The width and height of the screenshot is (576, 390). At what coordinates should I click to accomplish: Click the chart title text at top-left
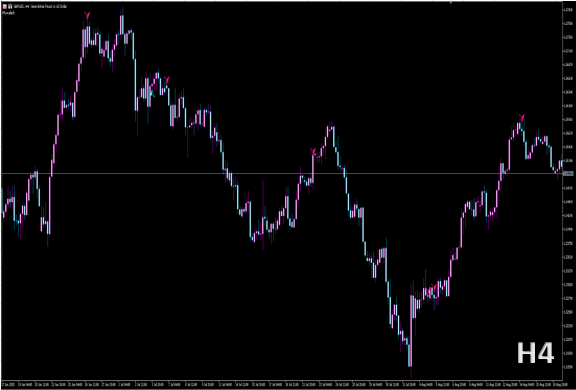[x=40, y=7]
